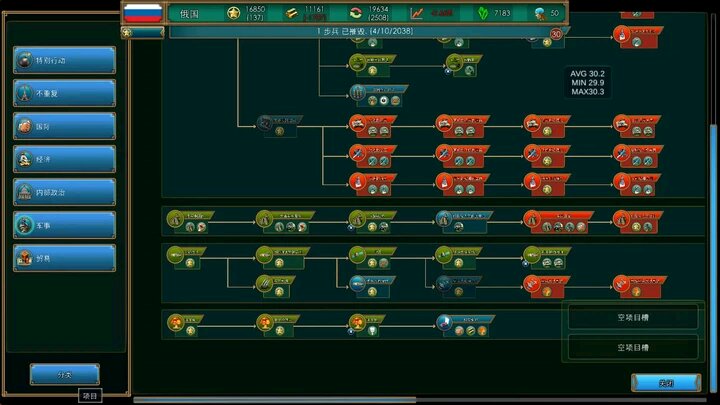The width and height of the screenshot is (720, 405).
Task: Click the gold star action points icon
Action: (x=233, y=13)
